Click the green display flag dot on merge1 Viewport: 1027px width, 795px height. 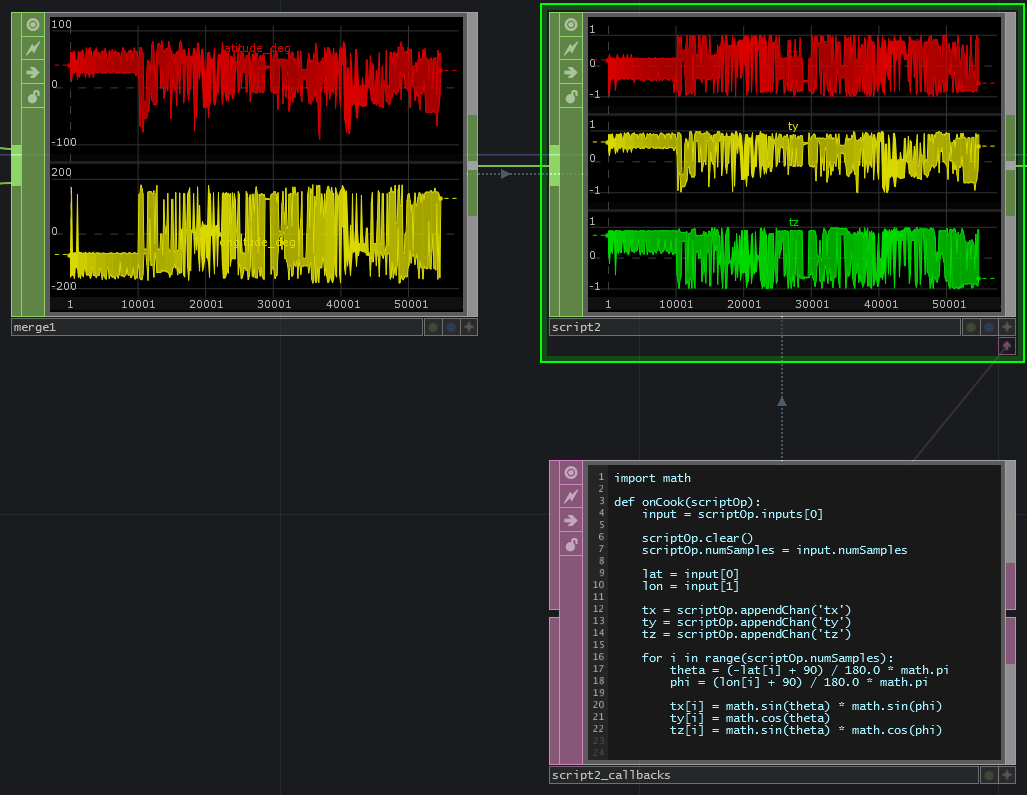(432, 327)
